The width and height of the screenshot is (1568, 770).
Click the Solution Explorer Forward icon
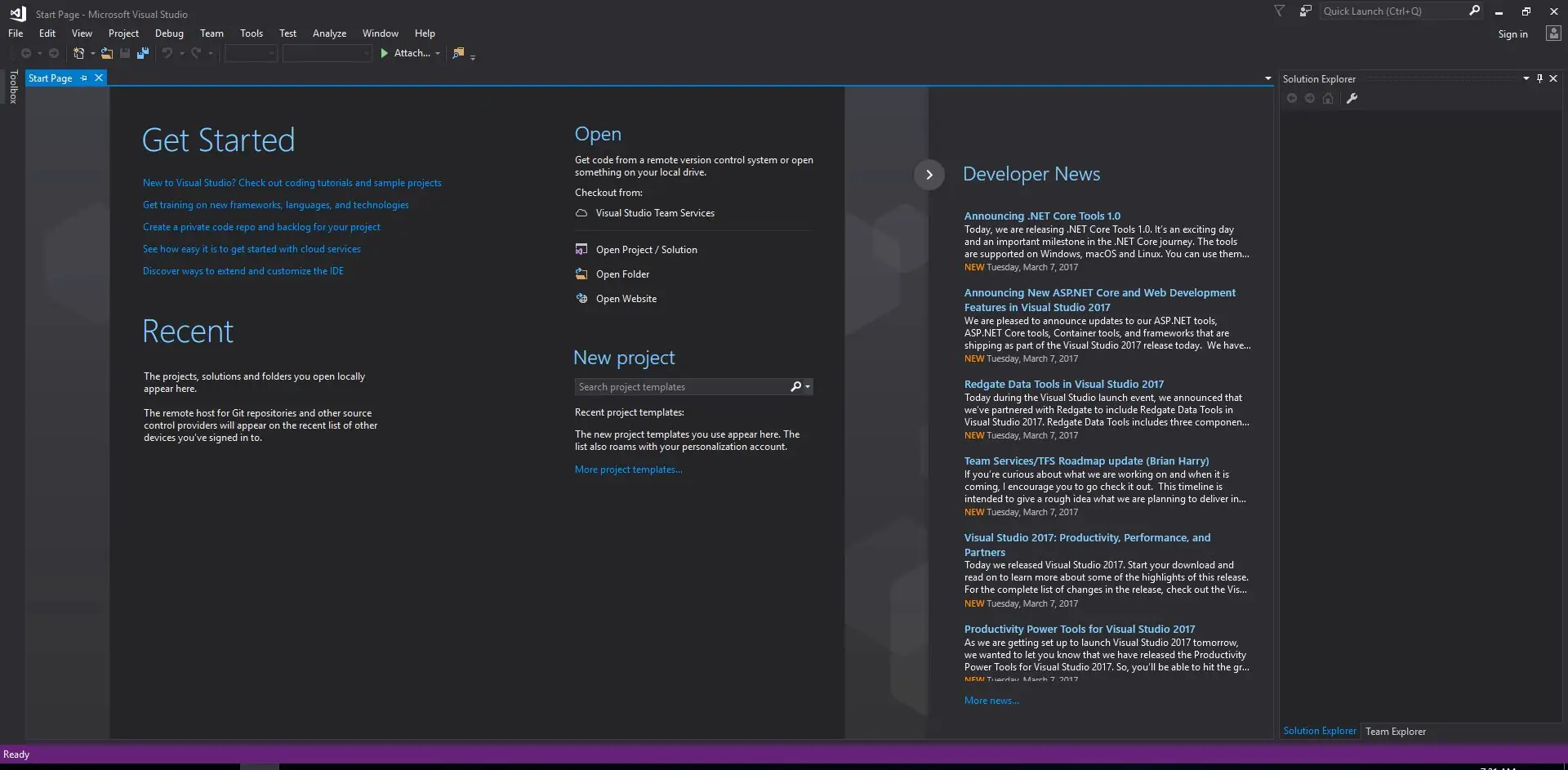1310,99
